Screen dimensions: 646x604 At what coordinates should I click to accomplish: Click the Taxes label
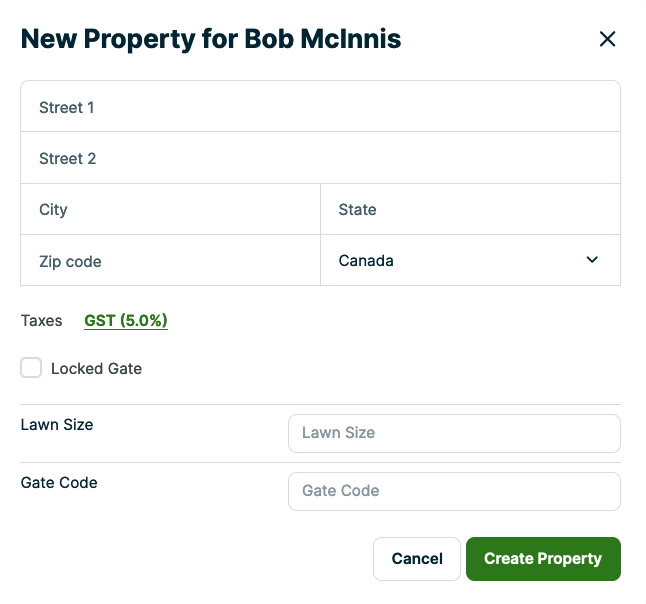pos(41,321)
